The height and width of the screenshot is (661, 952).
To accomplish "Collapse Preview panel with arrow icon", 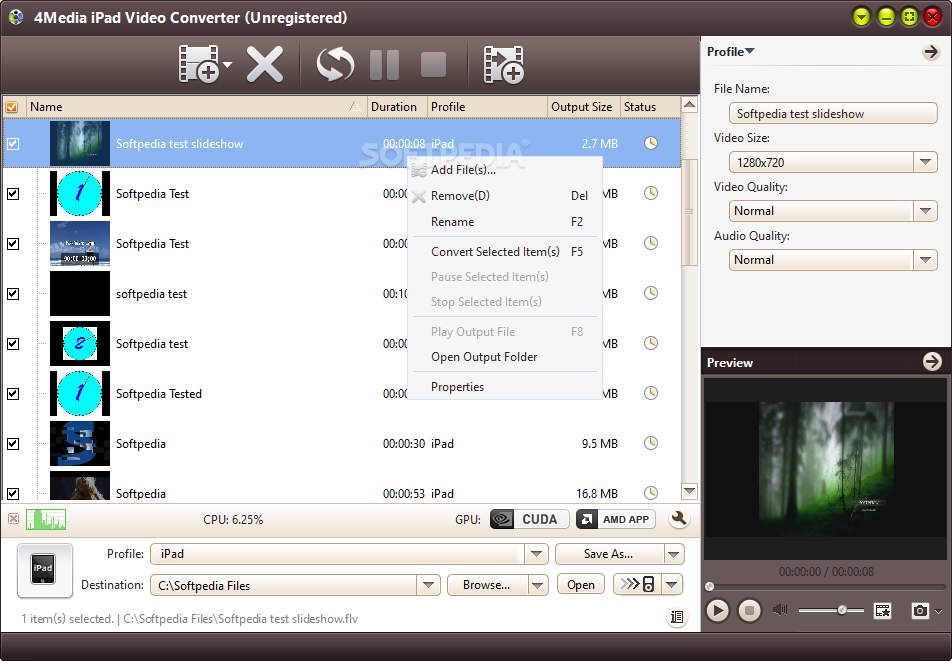I will click(931, 362).
